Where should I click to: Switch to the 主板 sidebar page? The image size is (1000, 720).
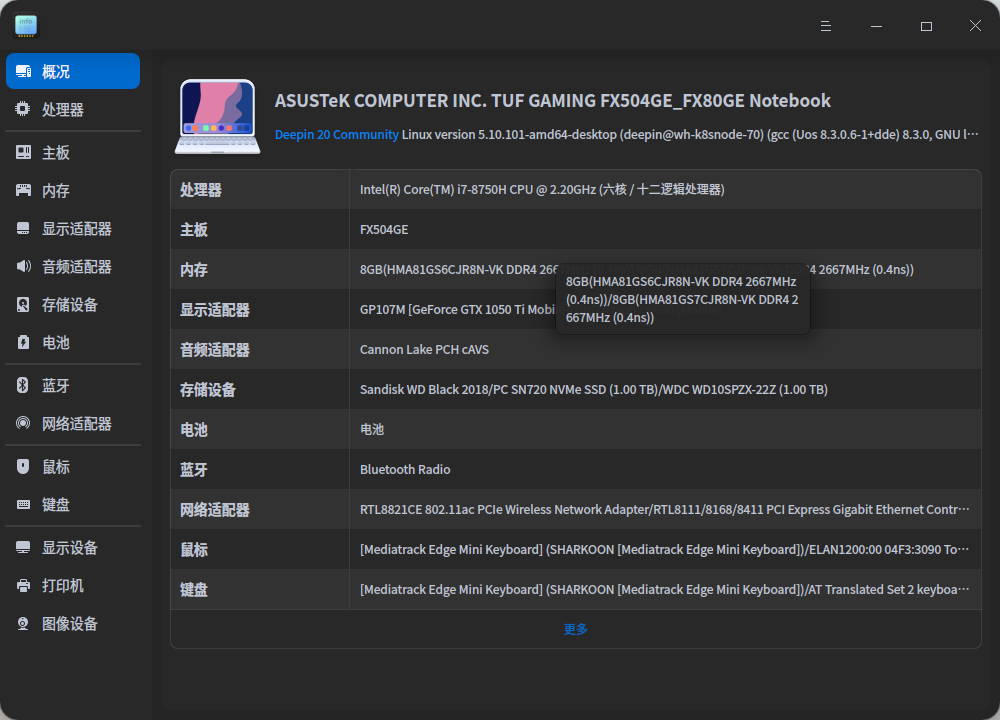coord(73,152)
